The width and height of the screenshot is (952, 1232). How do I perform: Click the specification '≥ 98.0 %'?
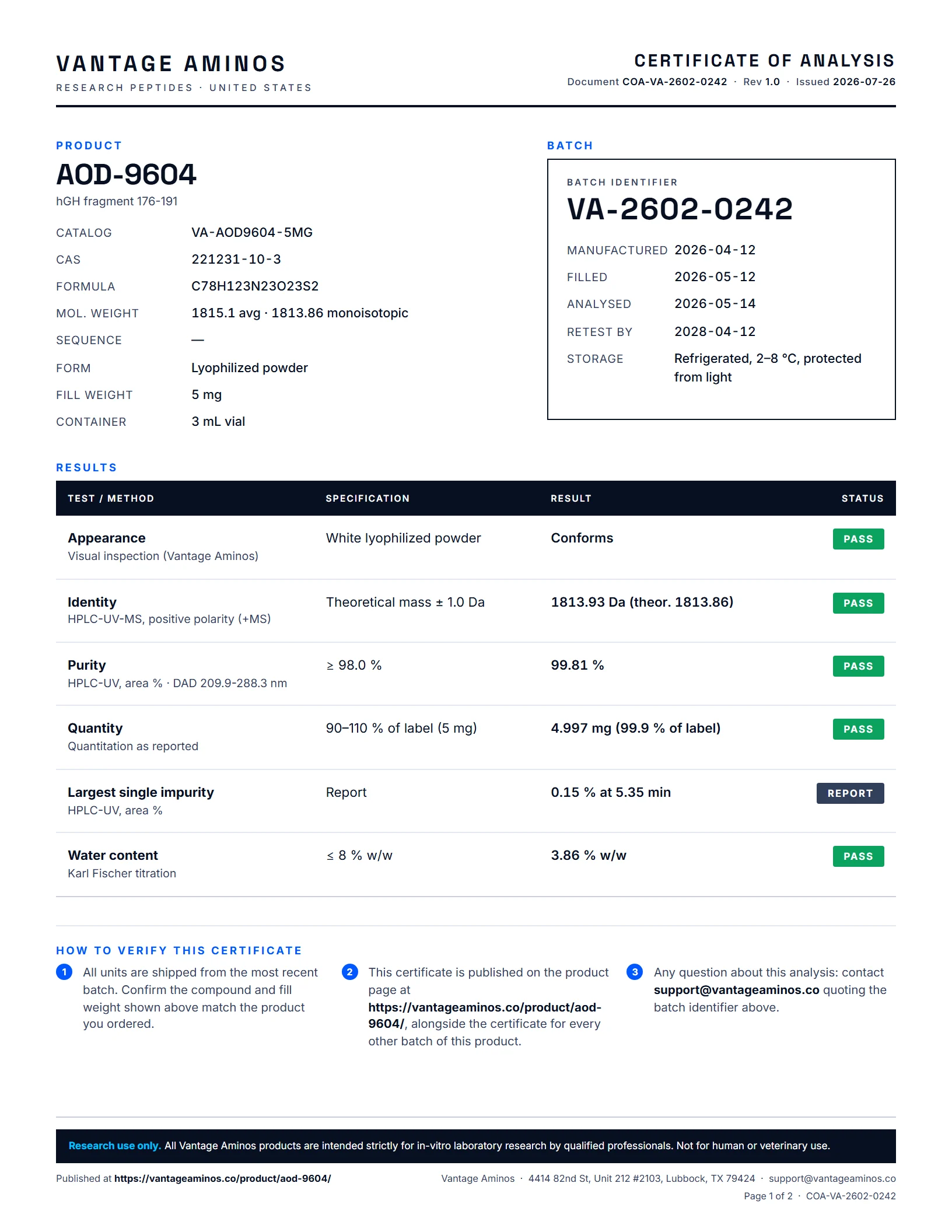(x=353, y=665)
